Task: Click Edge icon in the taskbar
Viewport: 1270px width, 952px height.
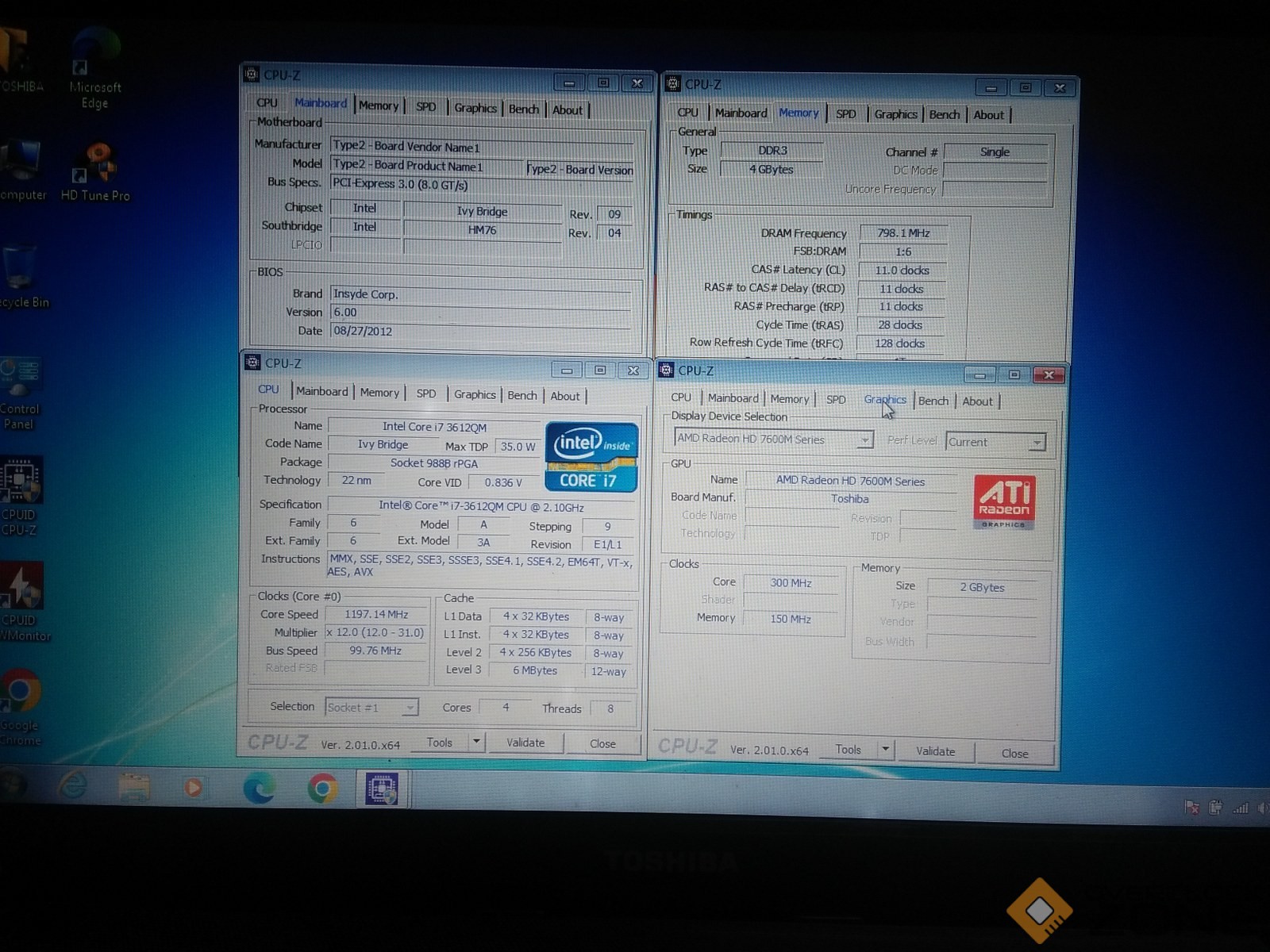Action: tap(259, 788)
